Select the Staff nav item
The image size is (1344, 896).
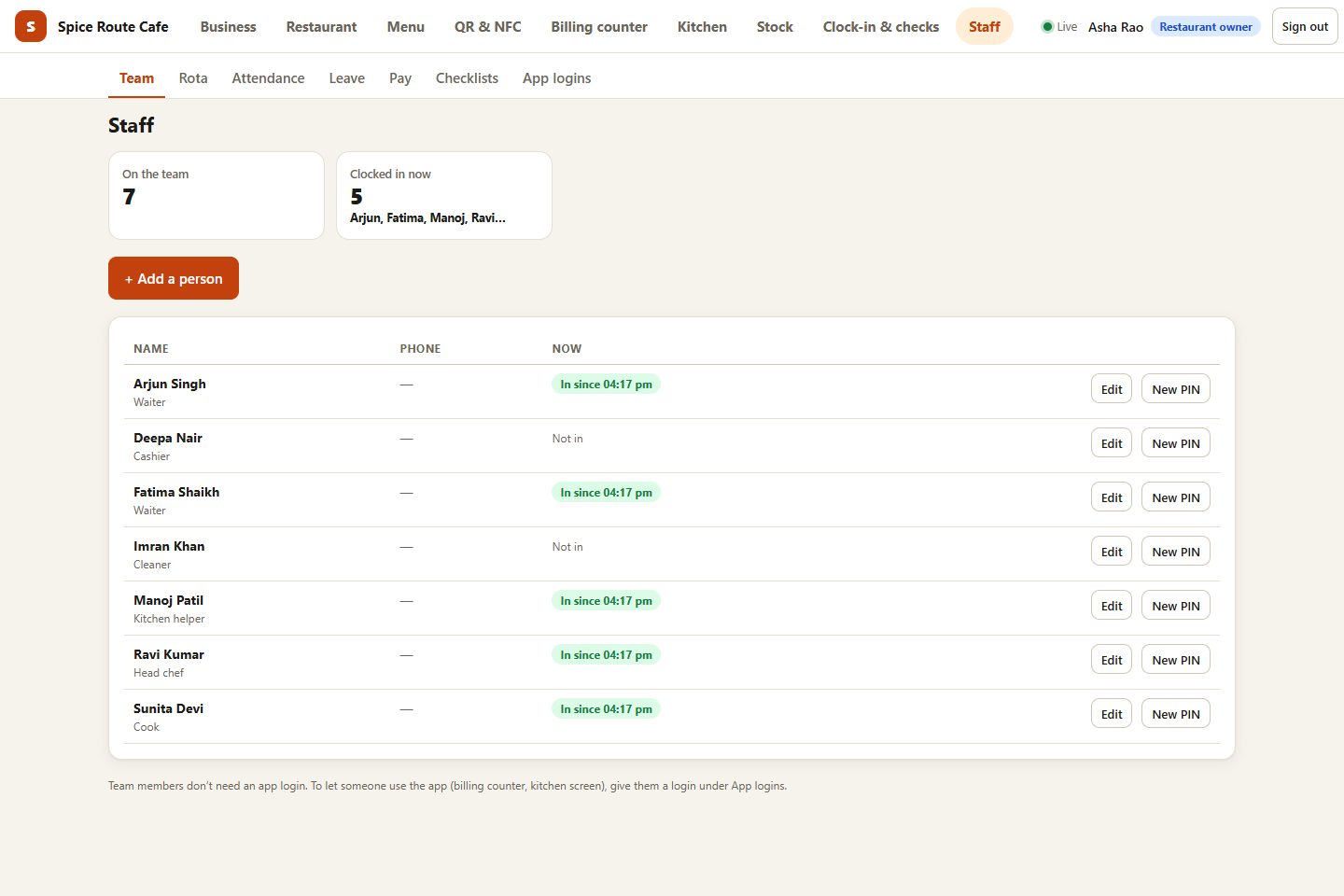(985, 26)
